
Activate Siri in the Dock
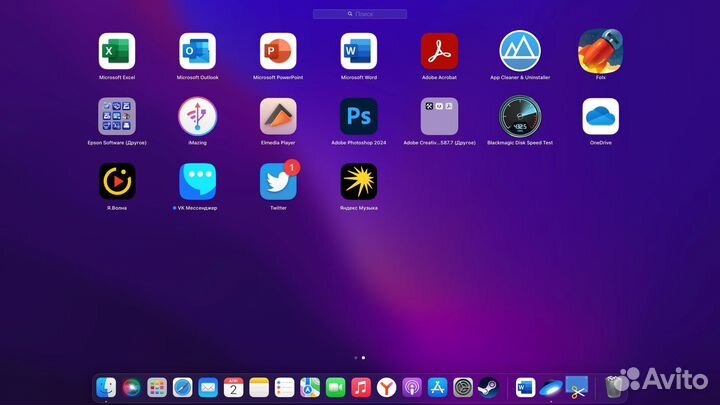[x=131, y=388]
